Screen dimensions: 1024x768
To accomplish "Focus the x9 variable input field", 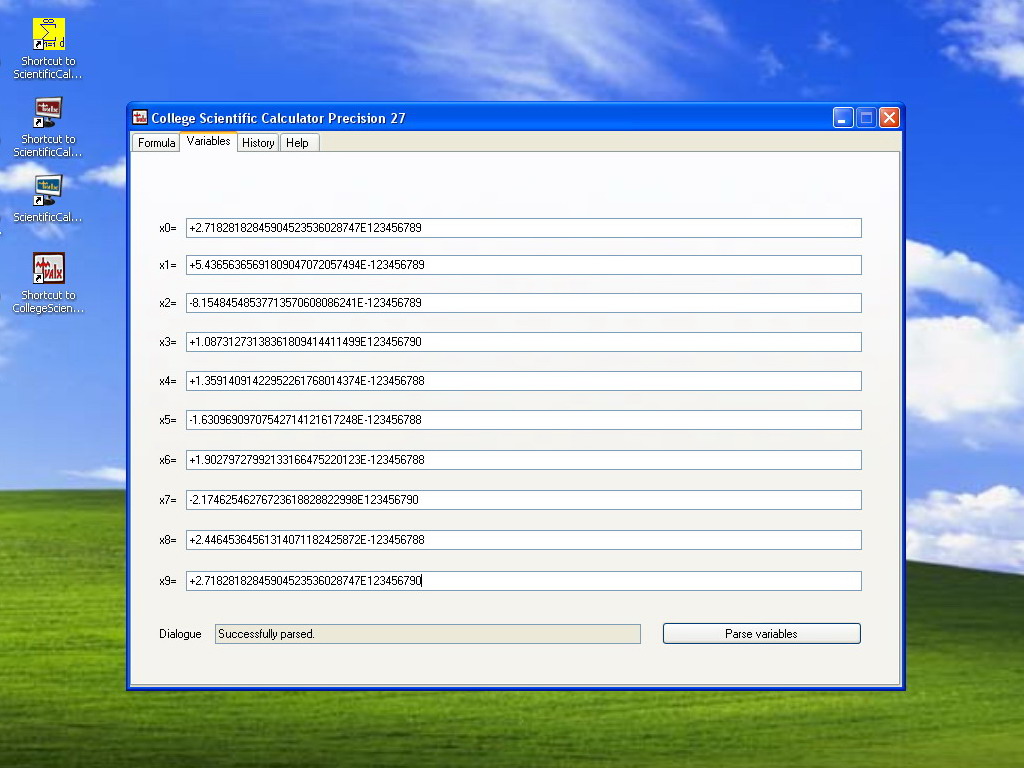I will tap(524, 581).
